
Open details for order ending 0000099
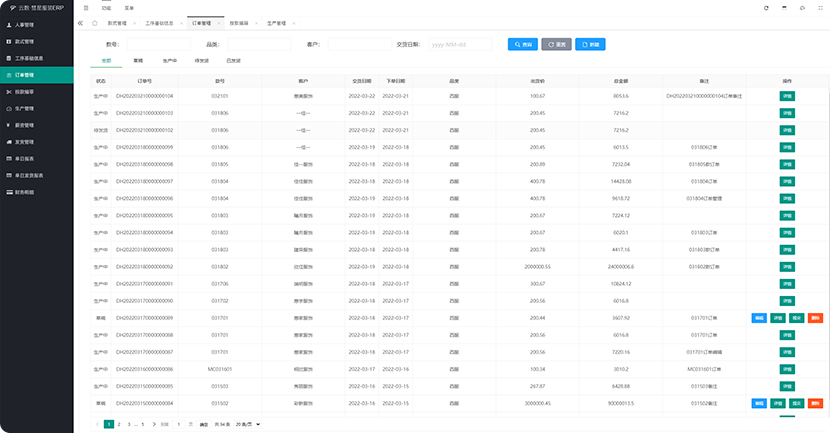787,147
